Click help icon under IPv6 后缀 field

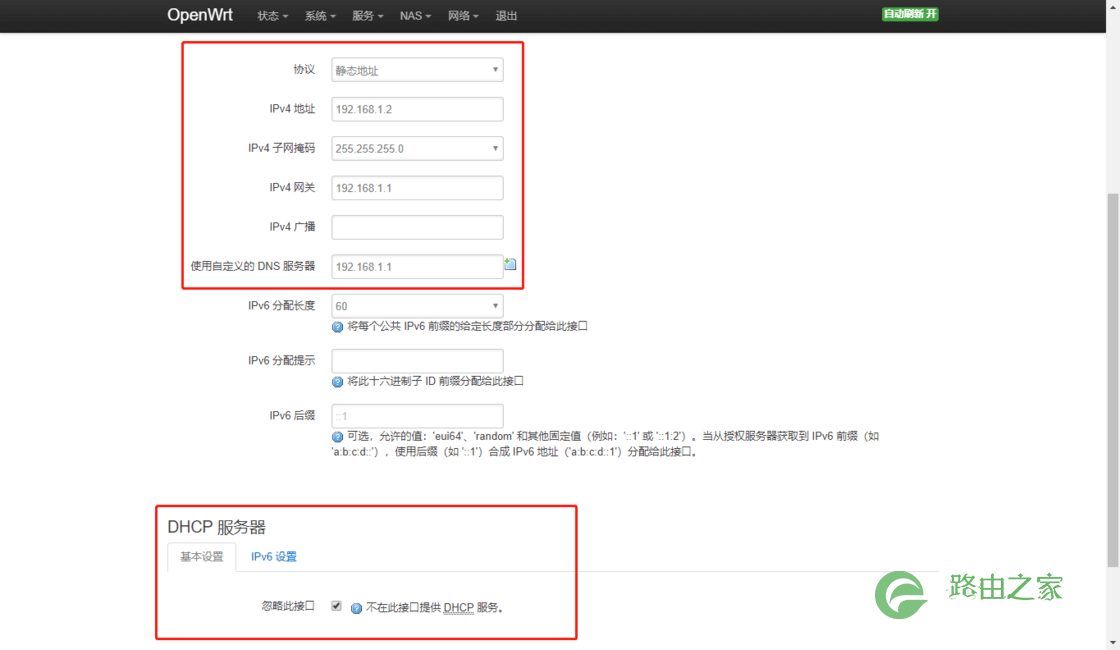pyautogui.click(x=338, y=436)
